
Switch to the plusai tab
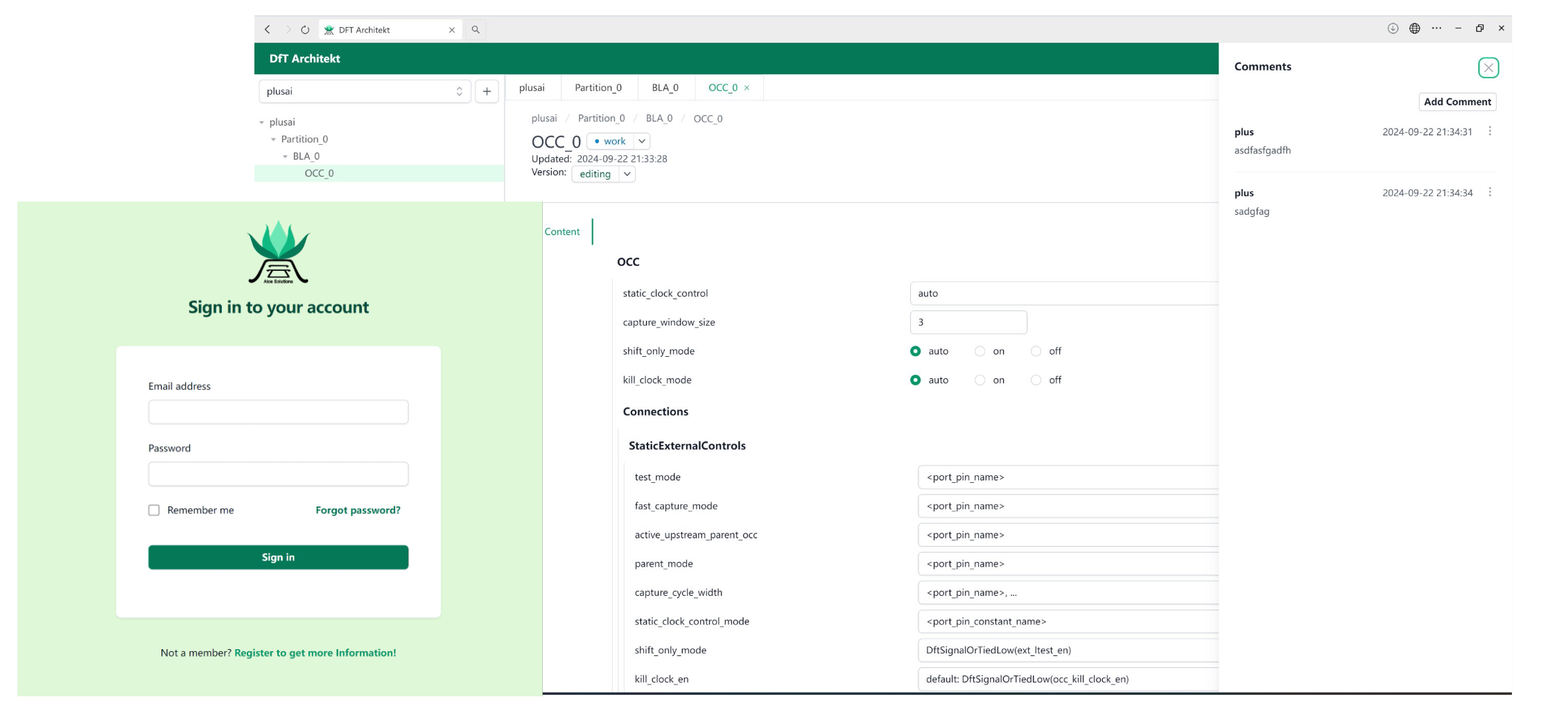[x=532, y=88]
